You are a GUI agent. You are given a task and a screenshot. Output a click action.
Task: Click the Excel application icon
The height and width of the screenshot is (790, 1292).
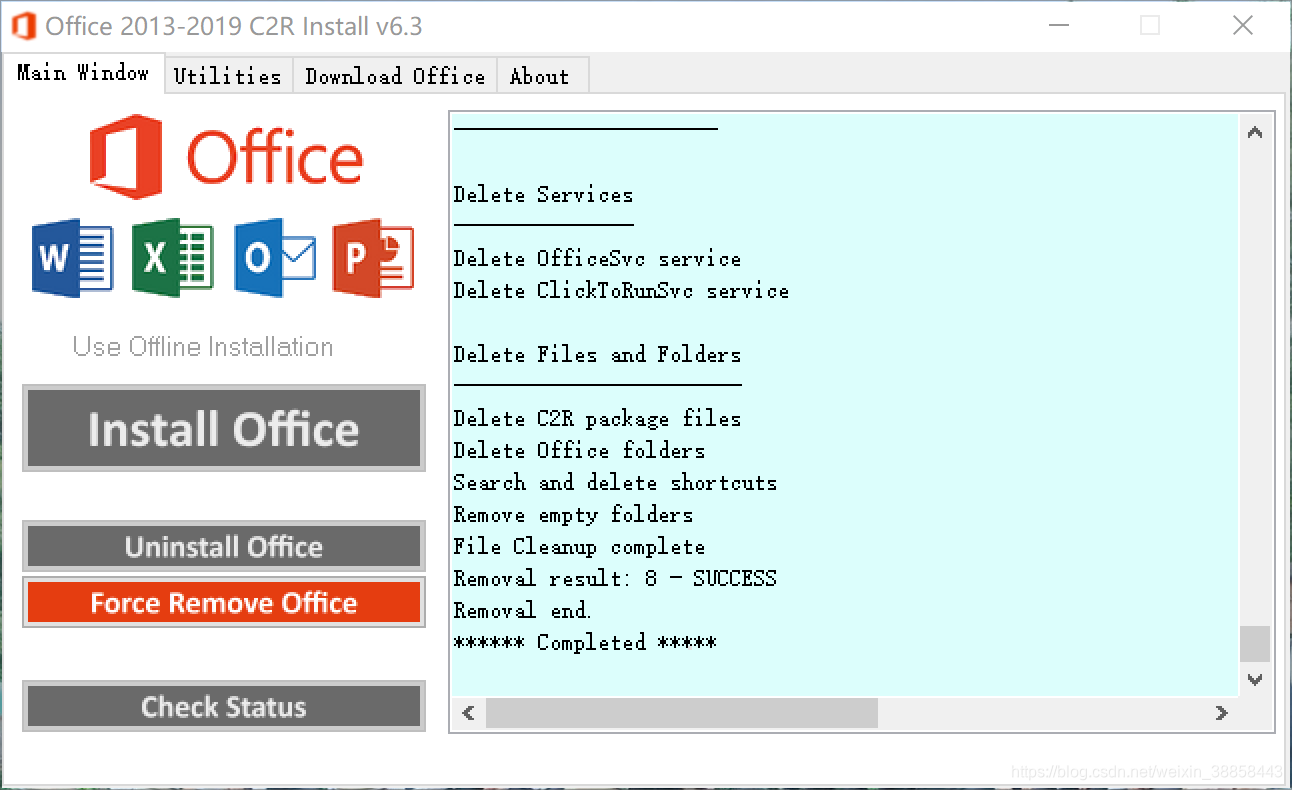tap(172, 258)
